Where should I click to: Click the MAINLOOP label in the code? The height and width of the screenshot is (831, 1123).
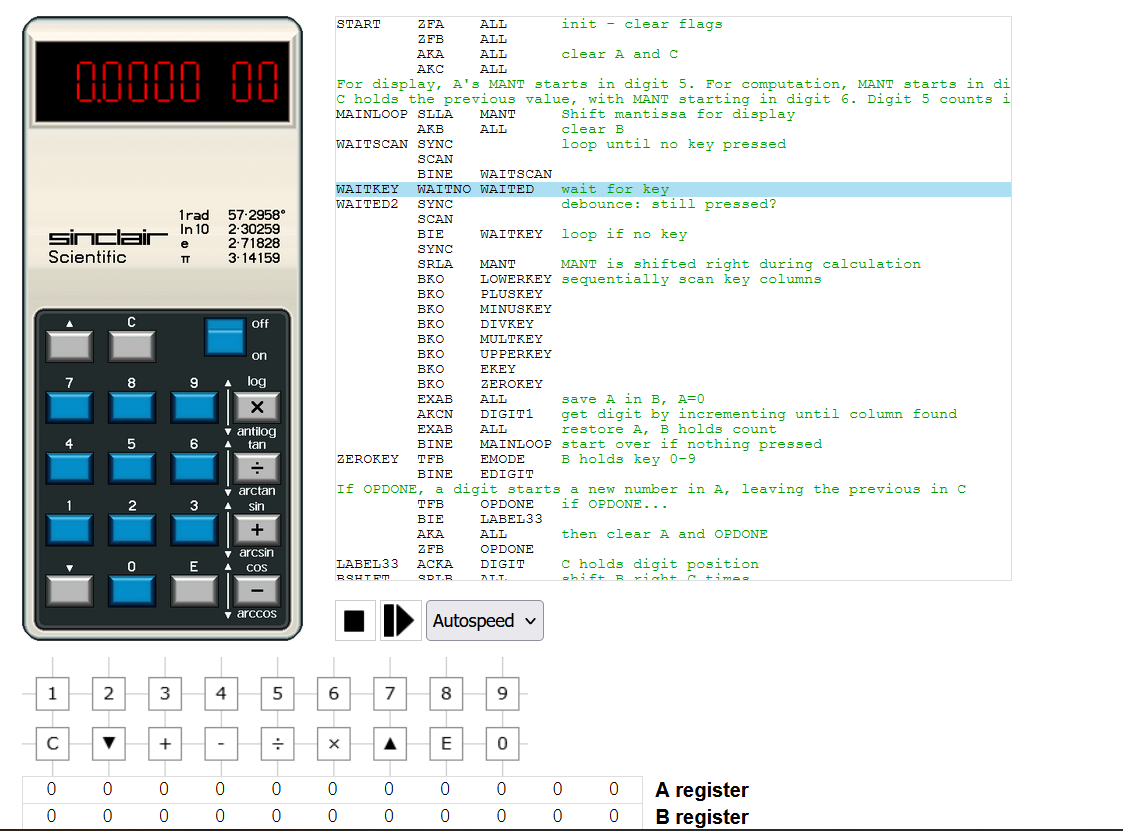pyautogui.click(x=372, y=114)
